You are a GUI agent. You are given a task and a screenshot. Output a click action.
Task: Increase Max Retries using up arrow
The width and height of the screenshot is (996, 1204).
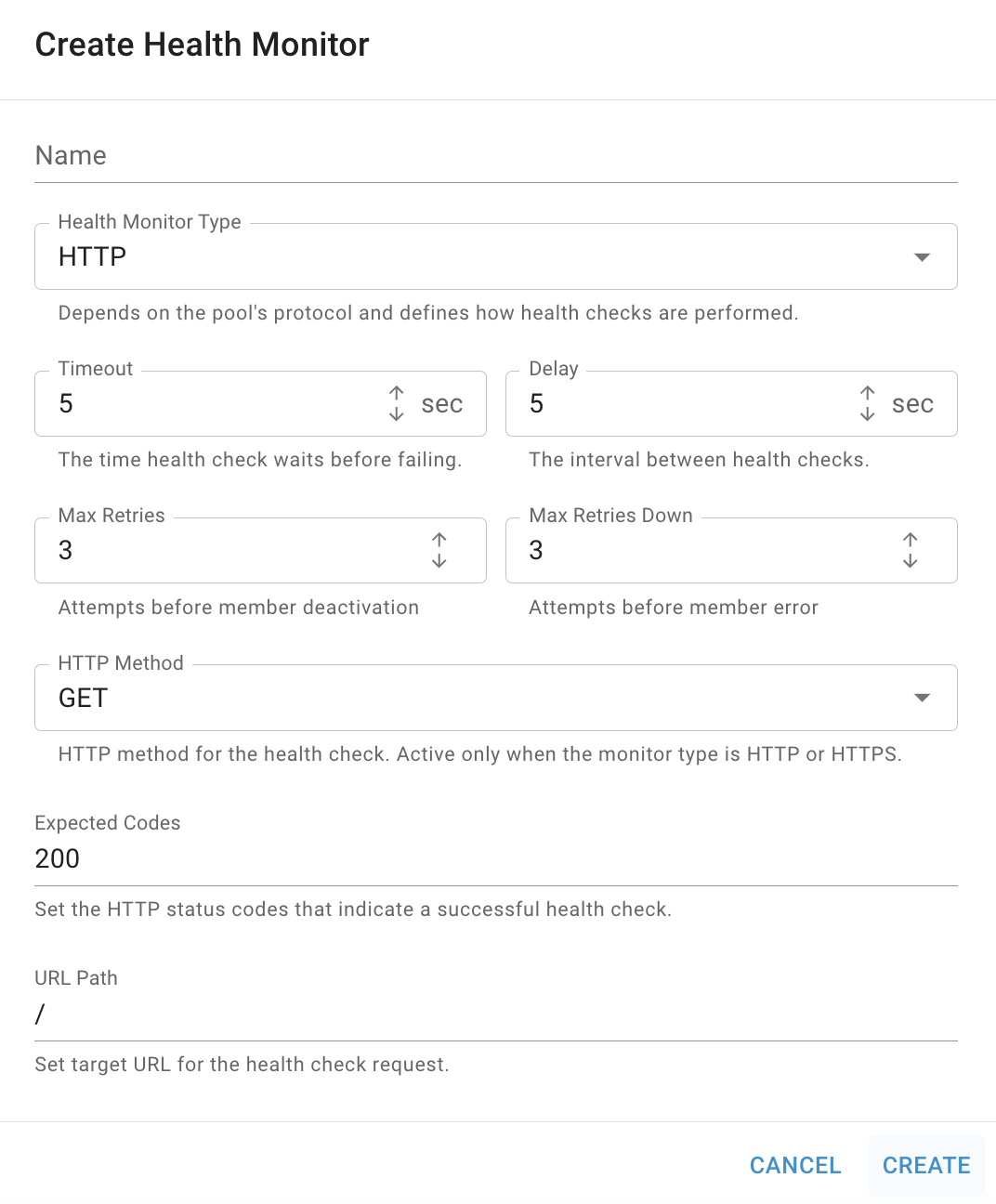pyautogui.click(x=439, y=541)
